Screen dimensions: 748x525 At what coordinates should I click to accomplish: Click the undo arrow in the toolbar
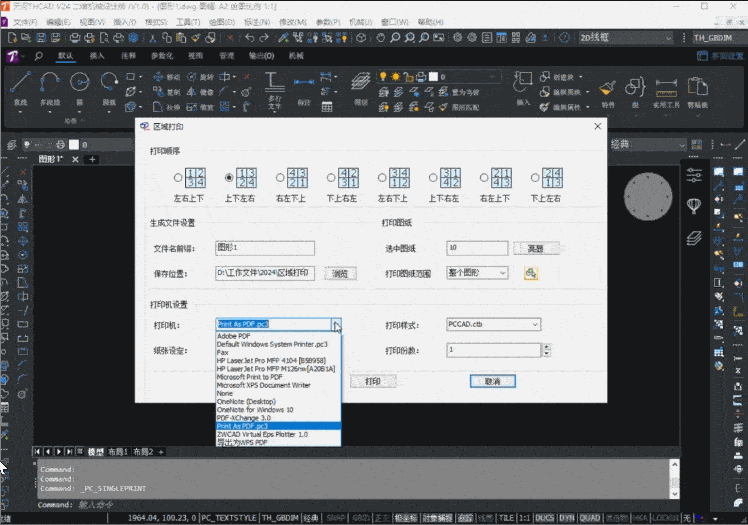coord(249,38)
